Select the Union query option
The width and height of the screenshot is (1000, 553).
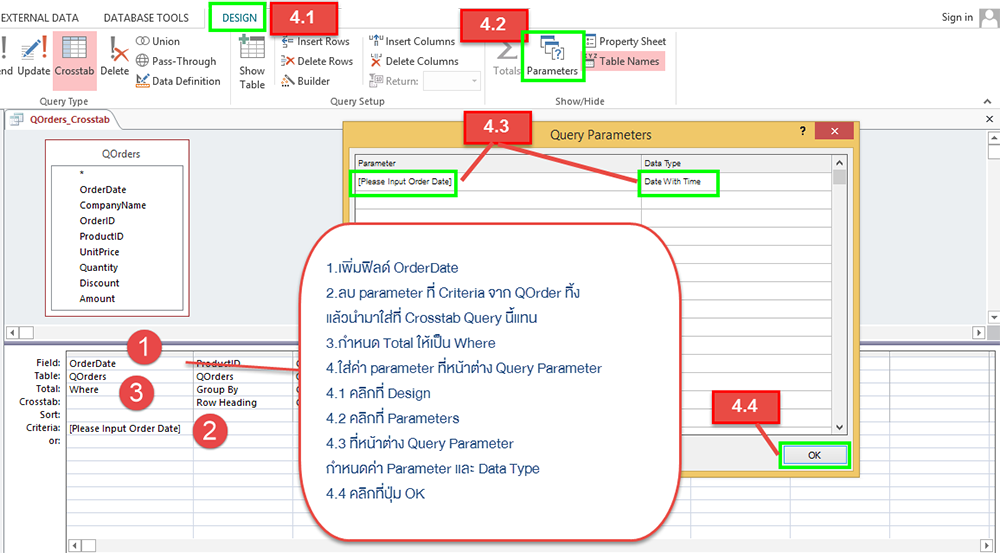158,41
